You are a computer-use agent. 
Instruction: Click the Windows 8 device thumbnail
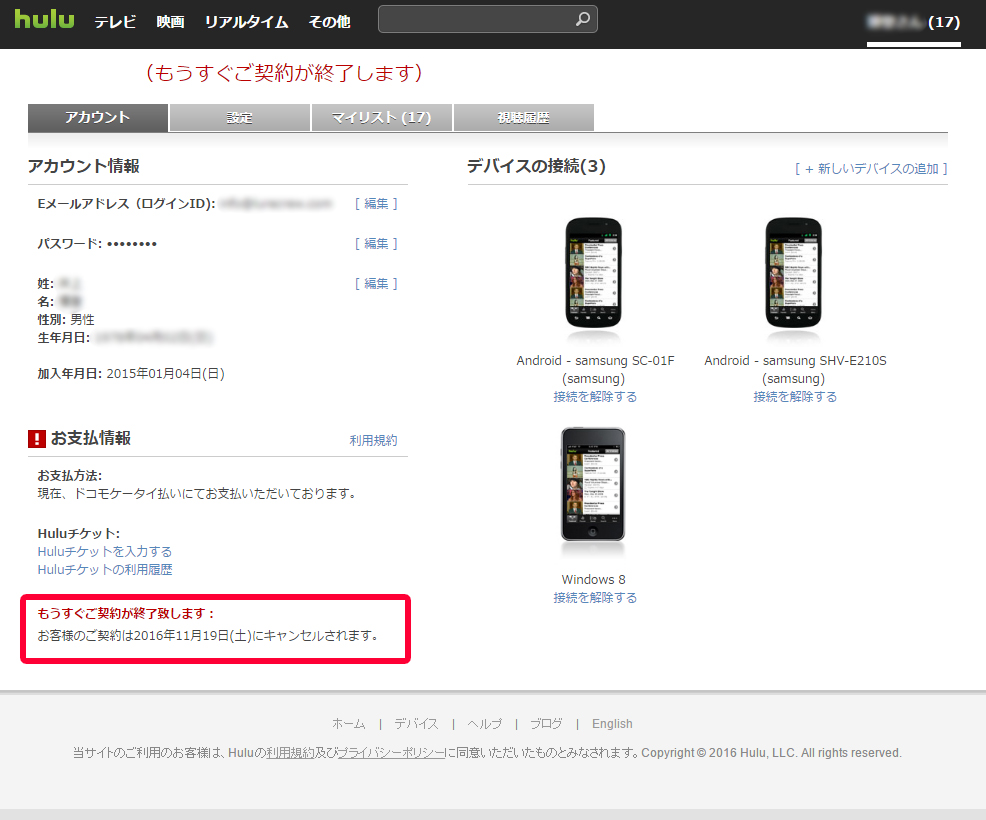[593, 484]
